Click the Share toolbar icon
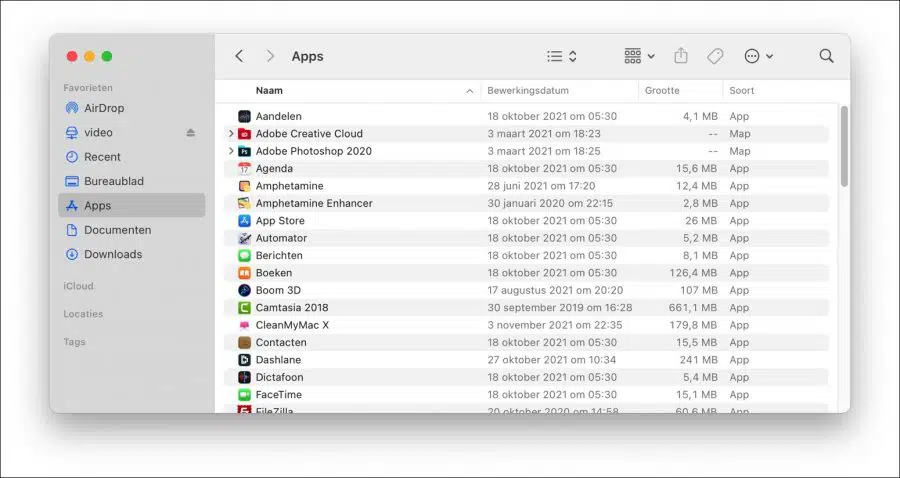The width and height of the screenshot is (900, 478). click(681, 56)
